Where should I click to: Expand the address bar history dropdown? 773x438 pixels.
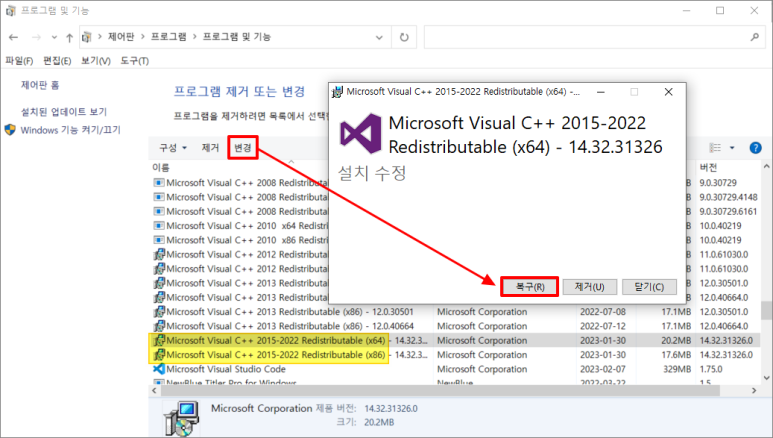coord(379,37)
